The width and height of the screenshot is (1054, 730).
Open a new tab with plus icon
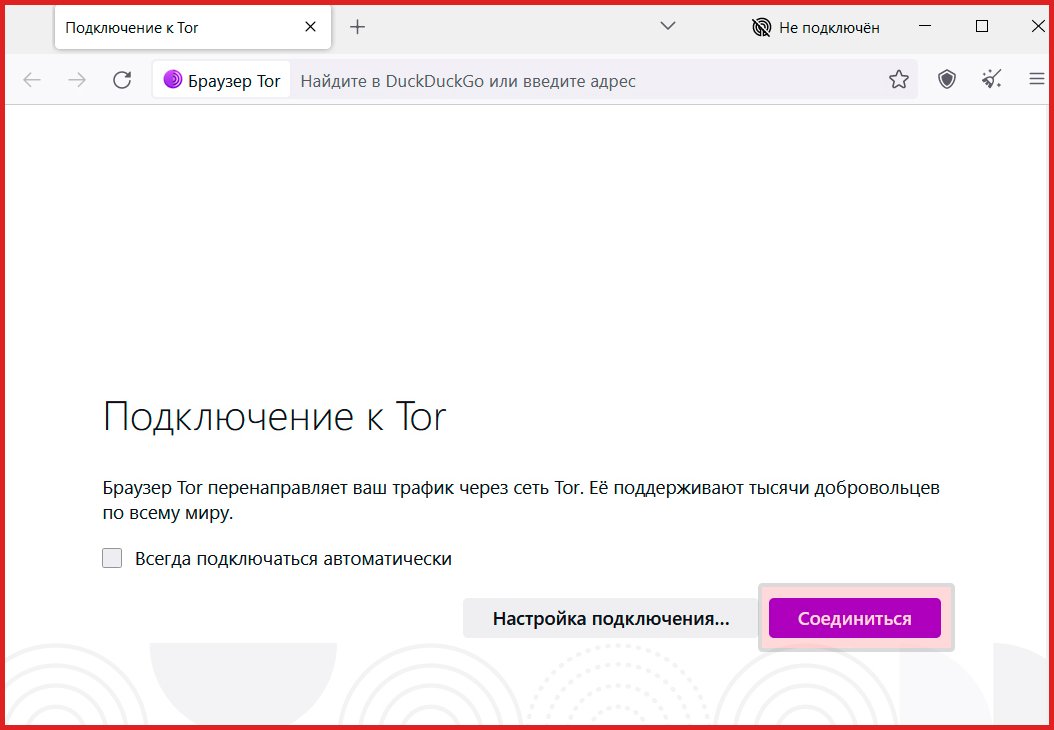(357, 27)
